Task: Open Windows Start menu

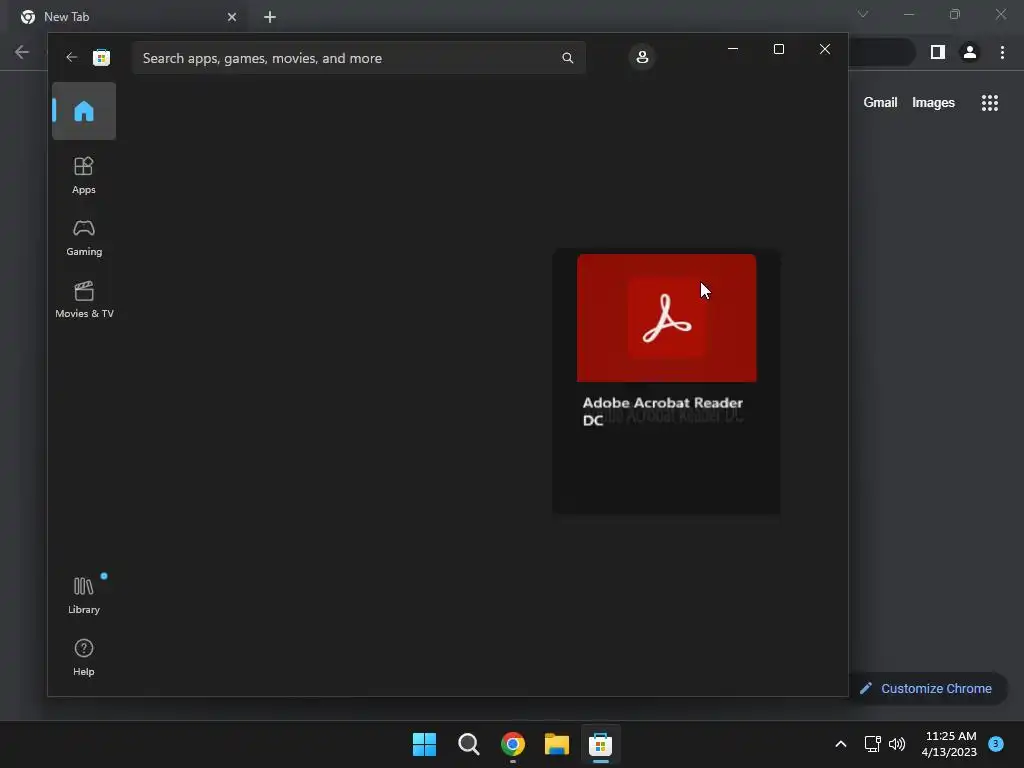Action: (424, 744)
